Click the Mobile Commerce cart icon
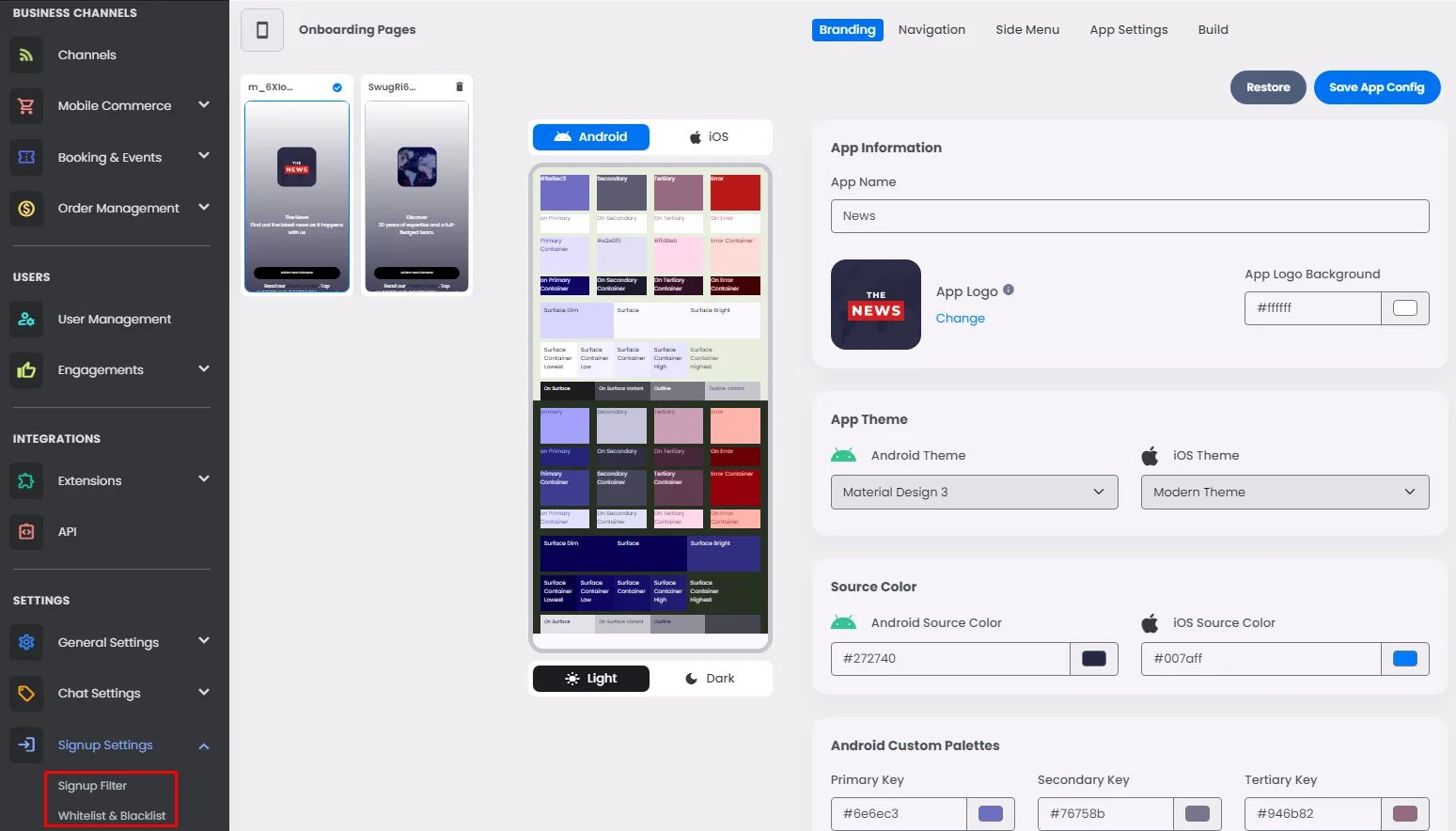Image resolution: width=1456 pixels, height=831 pixels. click(26, 106)
